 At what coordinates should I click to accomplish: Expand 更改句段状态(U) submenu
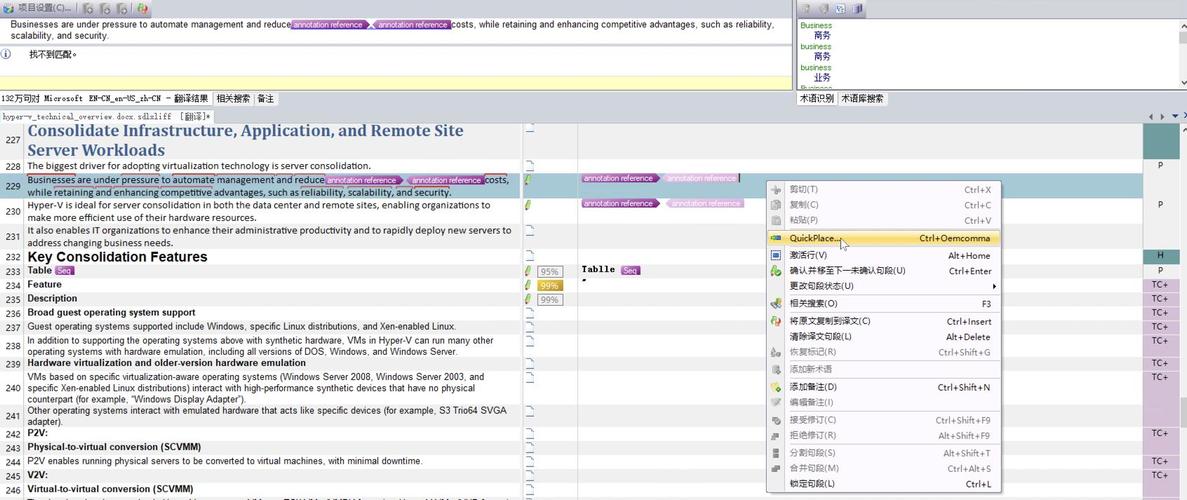click(x=883, y=286)
